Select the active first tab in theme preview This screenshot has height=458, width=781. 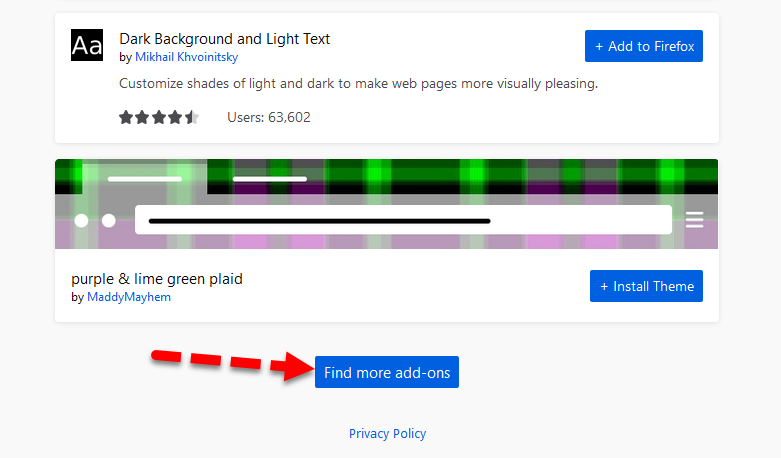pos(144,179)
